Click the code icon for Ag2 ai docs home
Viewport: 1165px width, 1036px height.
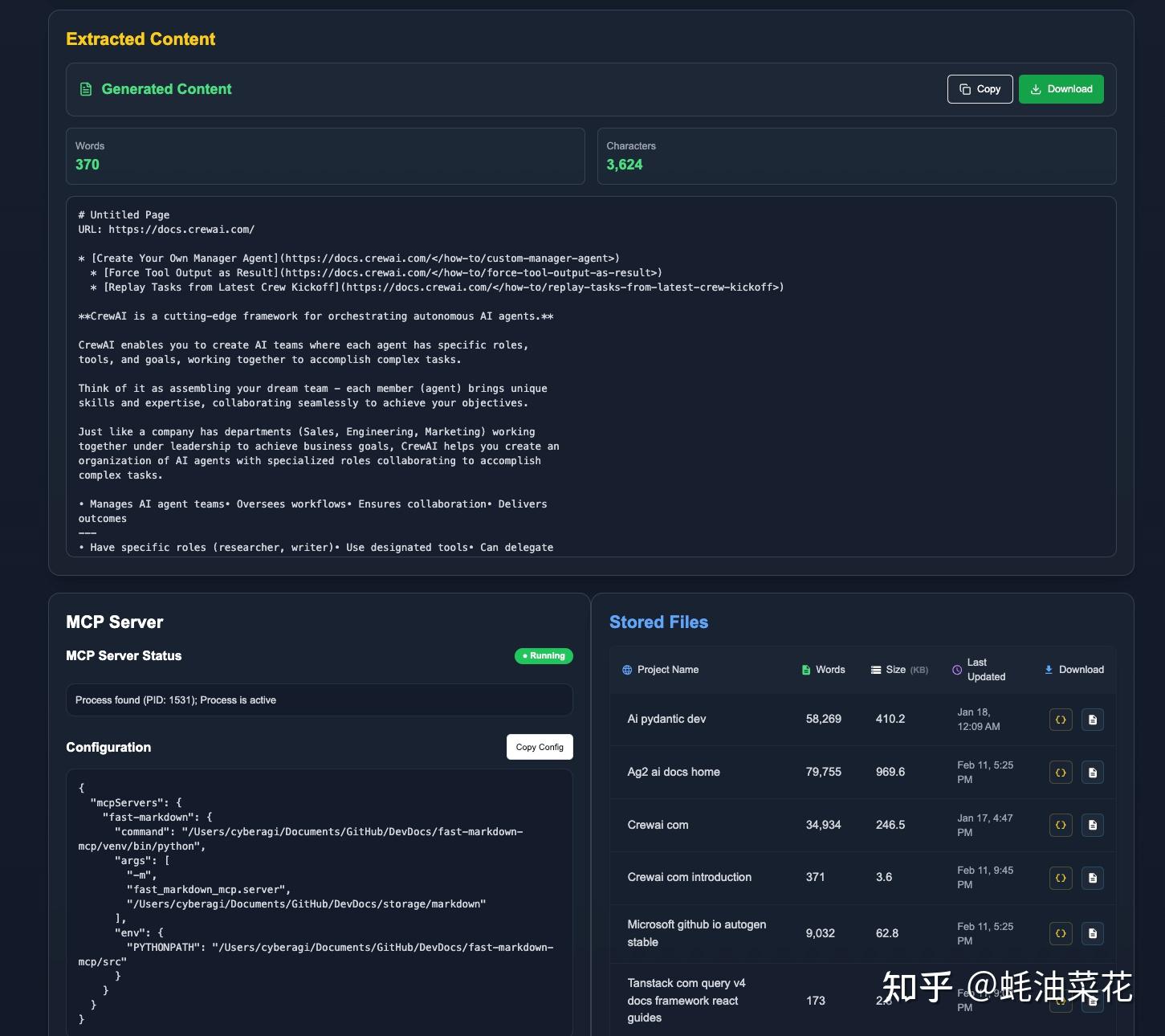[x=1061, y=772]
